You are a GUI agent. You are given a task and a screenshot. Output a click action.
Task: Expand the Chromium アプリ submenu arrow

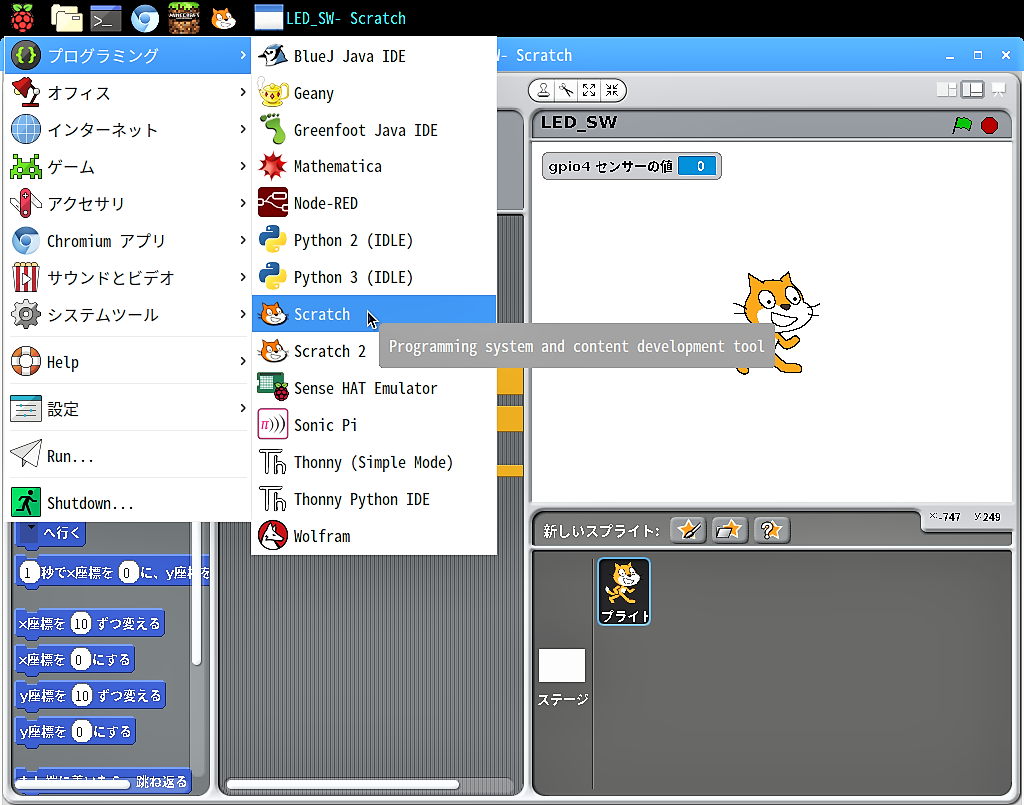243,240
